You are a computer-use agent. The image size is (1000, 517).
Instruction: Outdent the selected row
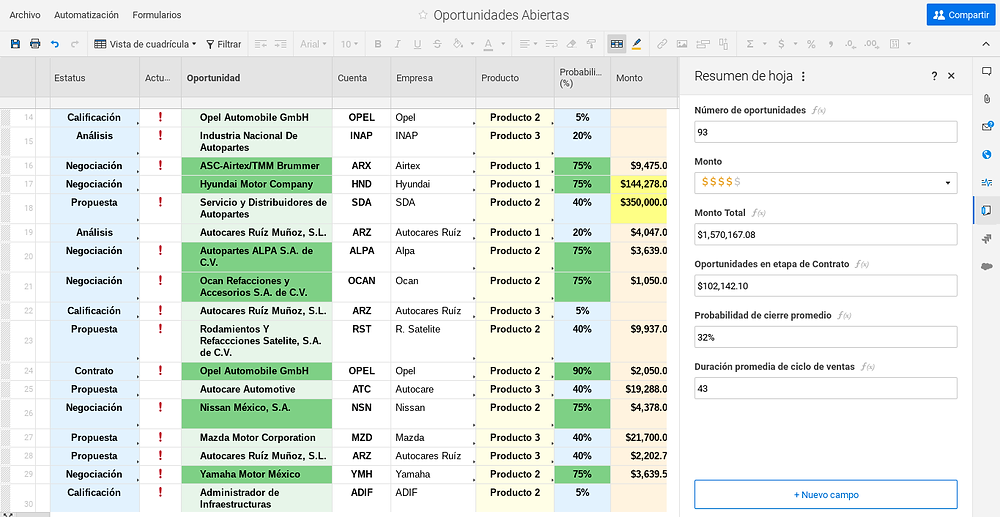click(x=260, y=44)
